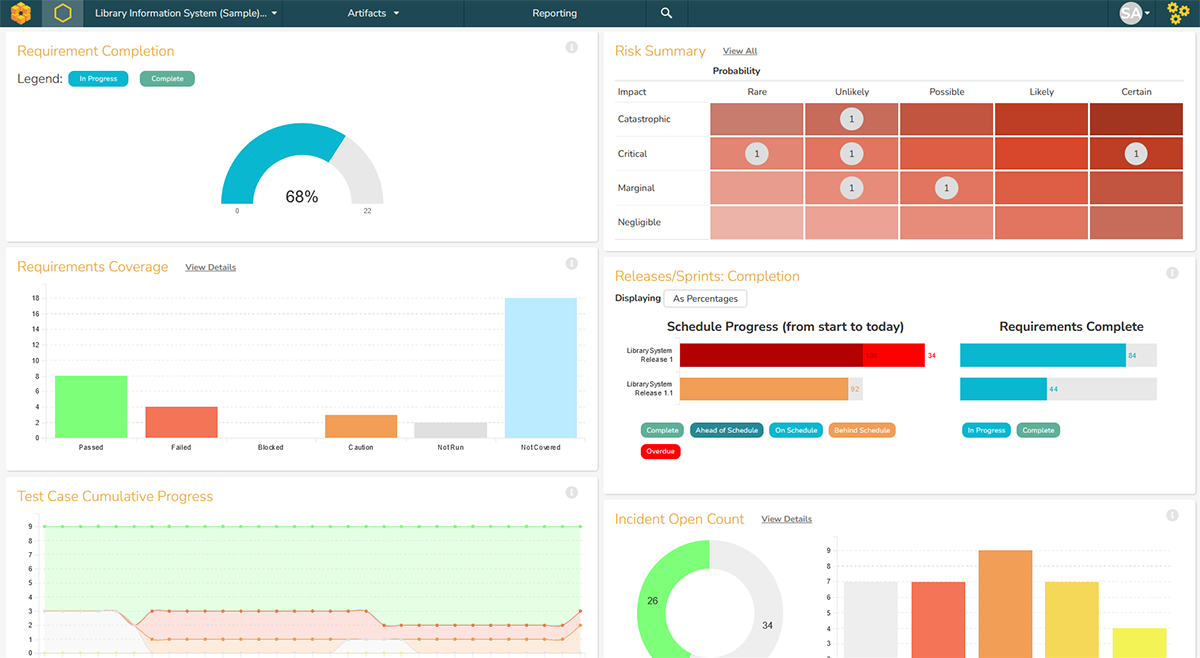Open the As Percentages display dropdown
Screen dimensions: 1200x658
click(705, 299)
